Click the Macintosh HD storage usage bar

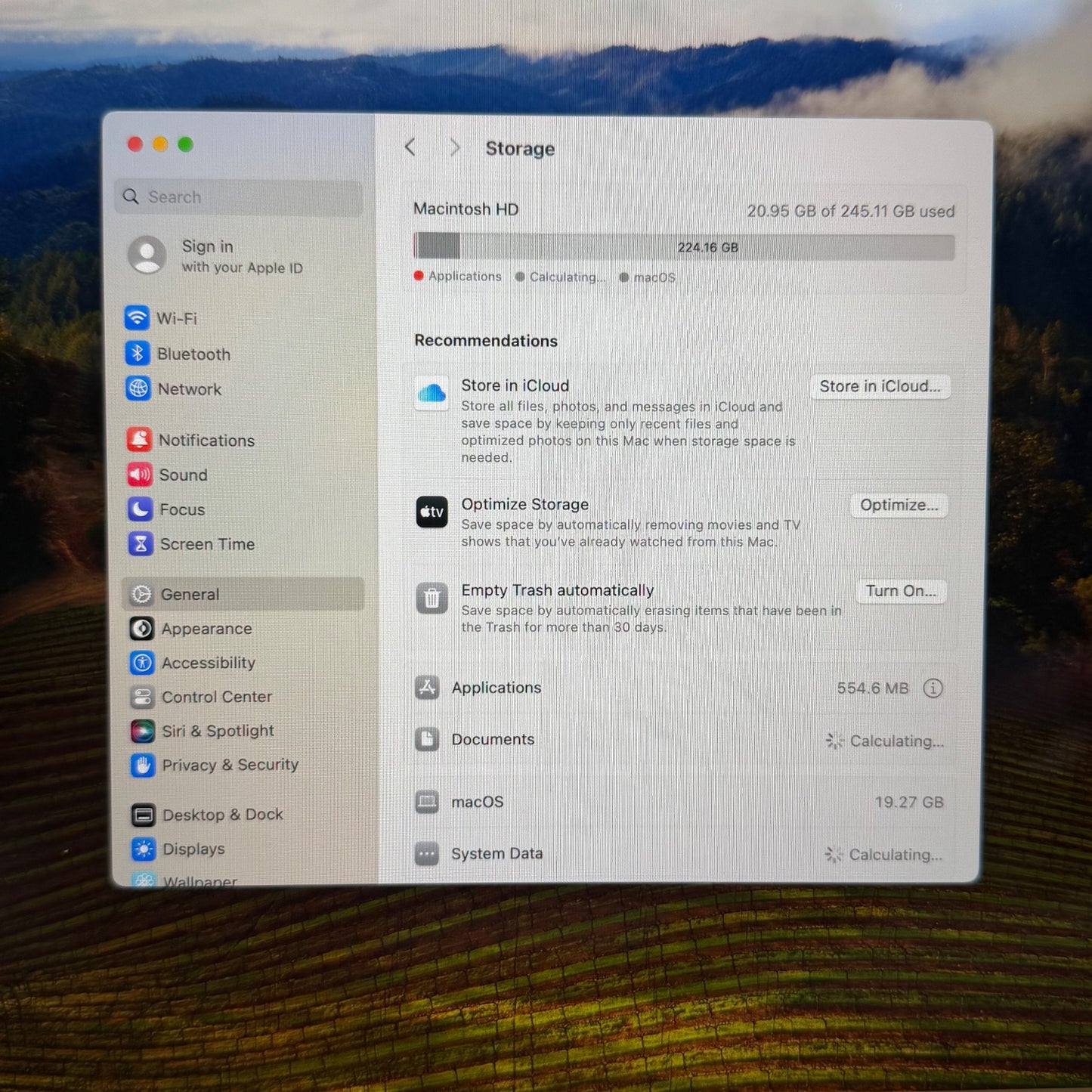pos(684,247)
